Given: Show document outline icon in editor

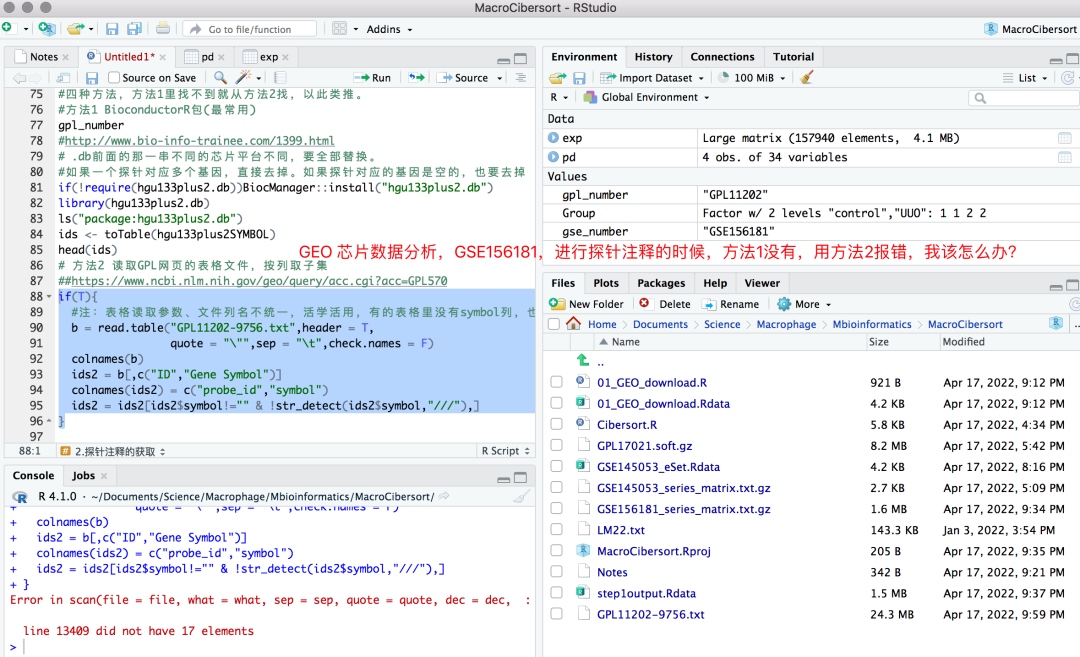Looking at the screenshot, I should pyautogui.click(x=521, y=78).
